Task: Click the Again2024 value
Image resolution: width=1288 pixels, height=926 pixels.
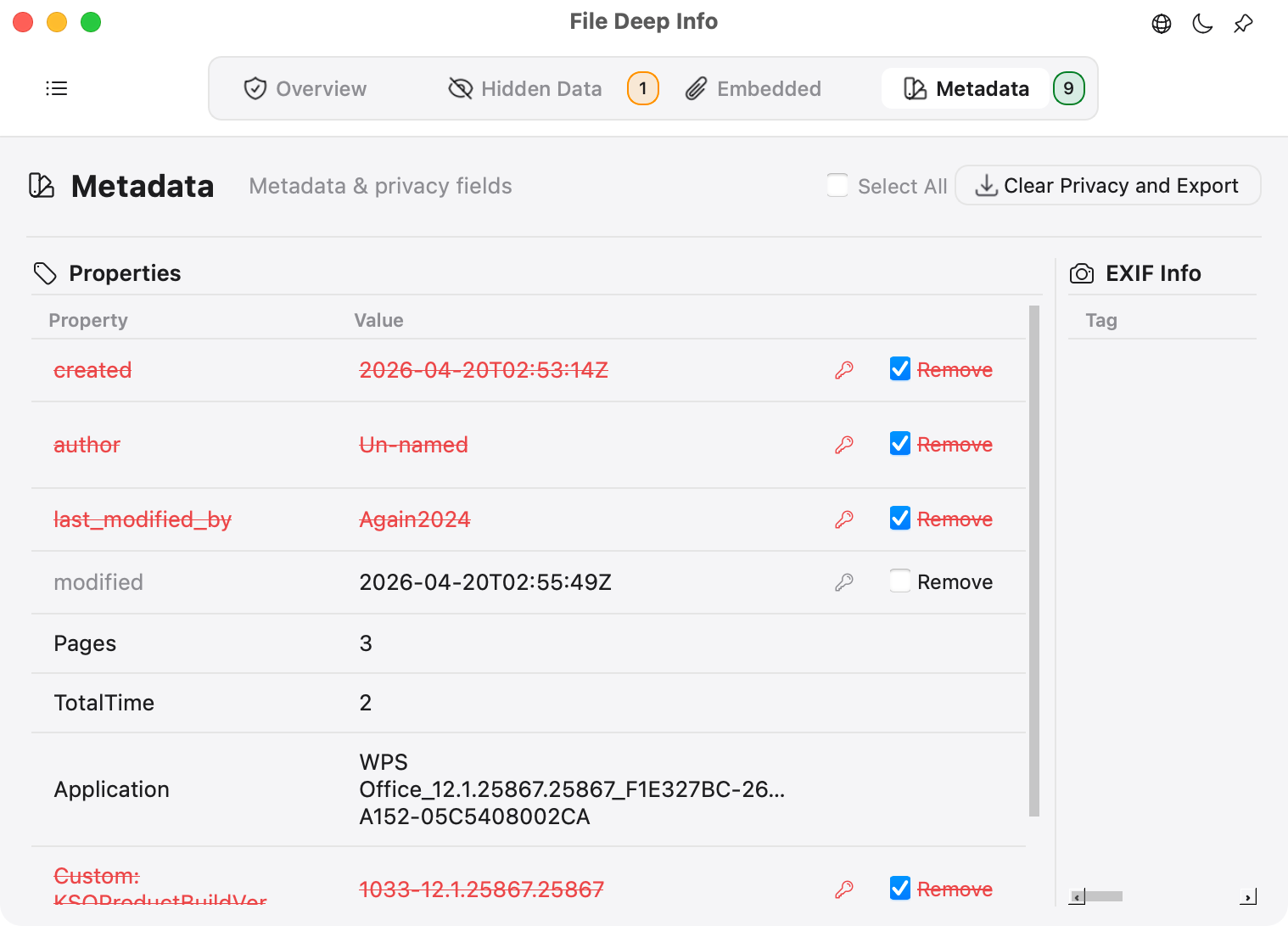Action: [x=415, y=519]
